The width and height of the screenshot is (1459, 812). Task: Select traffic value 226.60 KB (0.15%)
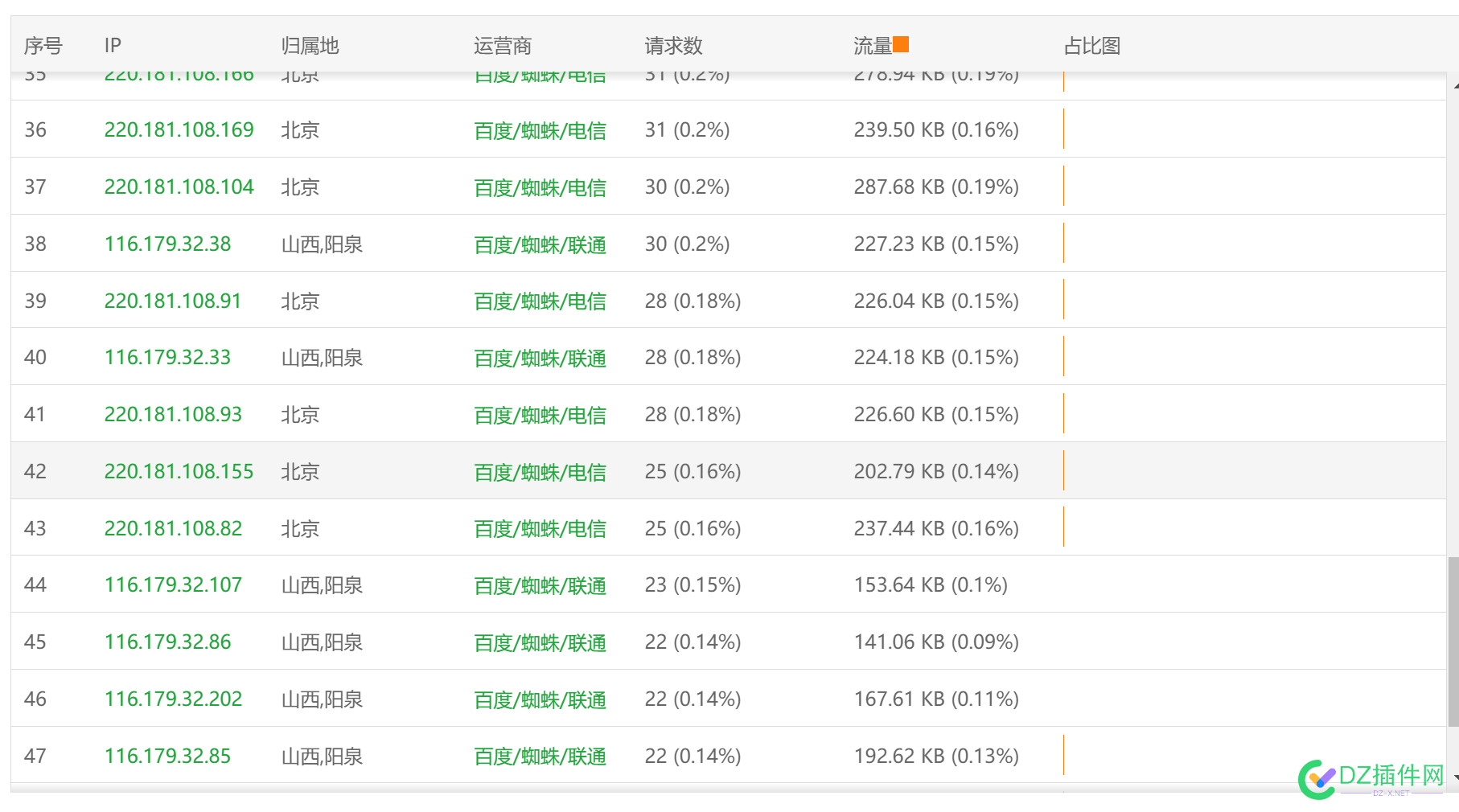click(x=936, y=414)
